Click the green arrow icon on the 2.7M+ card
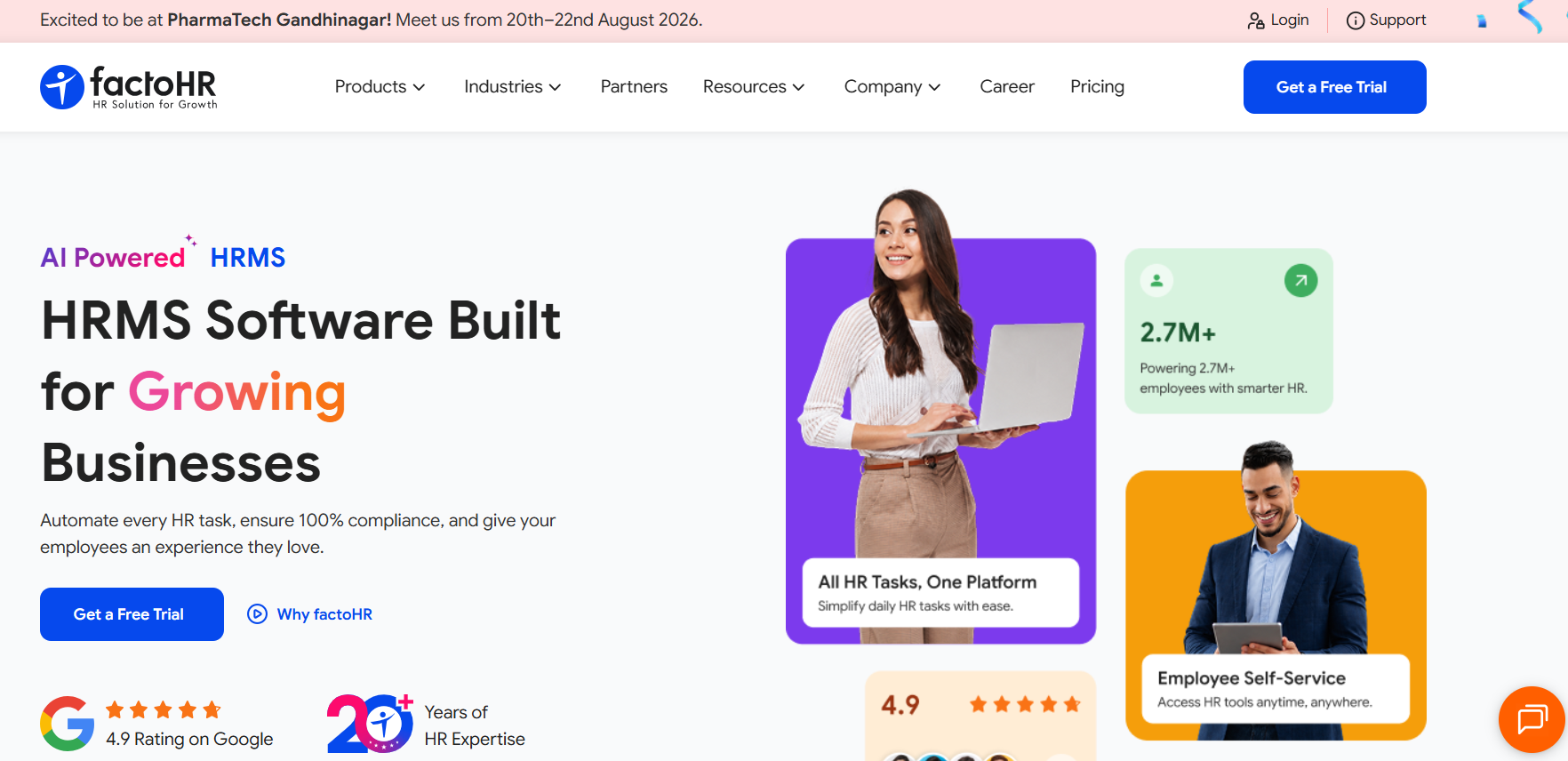 click(x=1300, y=281)
